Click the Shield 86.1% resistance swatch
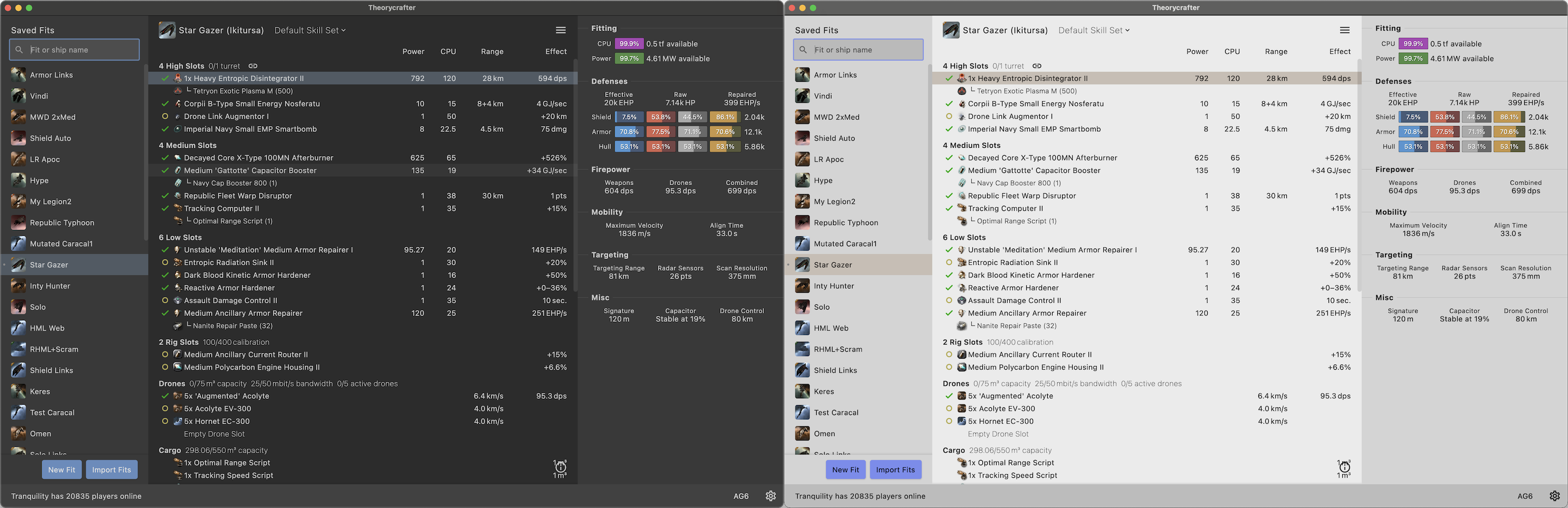This screenshot has width=1568, height=508. [x=724, y=116]
